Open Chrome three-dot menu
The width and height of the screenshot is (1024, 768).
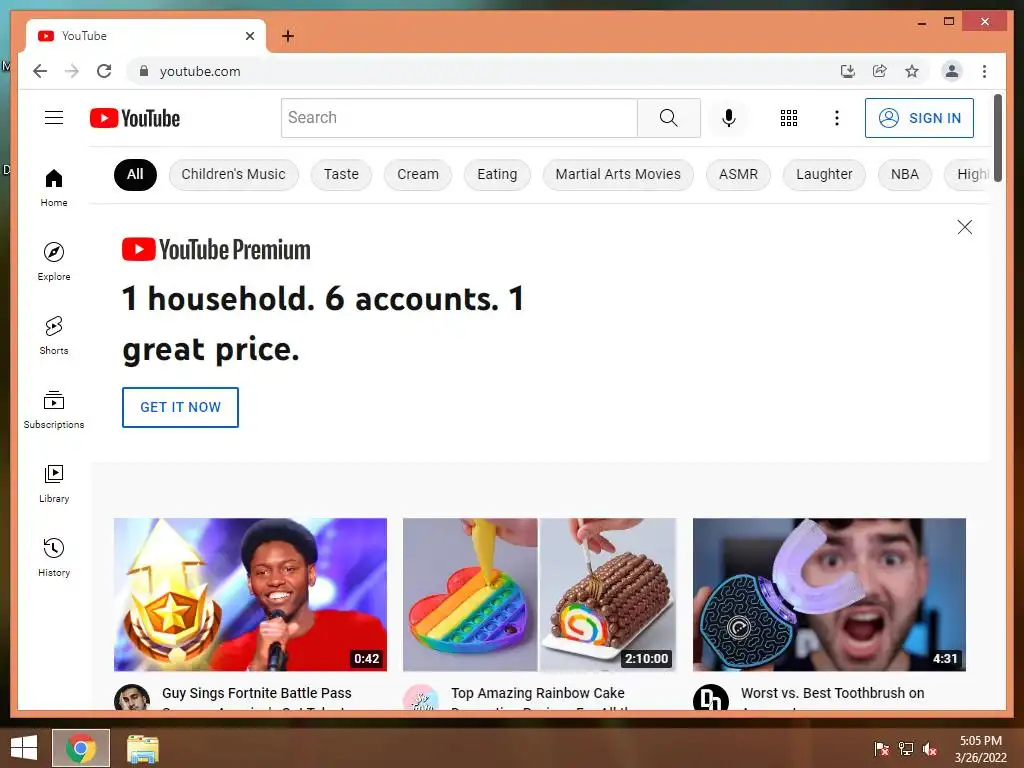[x=984, y=71]
